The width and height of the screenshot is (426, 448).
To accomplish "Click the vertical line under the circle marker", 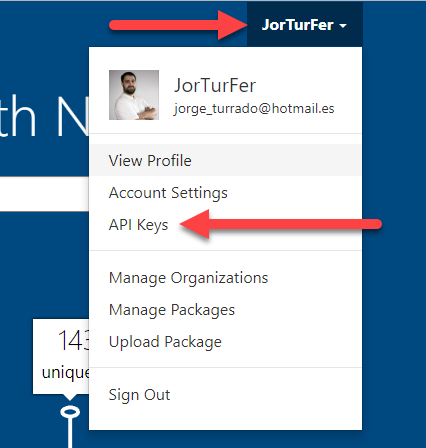I will click(x=70, y=433).
